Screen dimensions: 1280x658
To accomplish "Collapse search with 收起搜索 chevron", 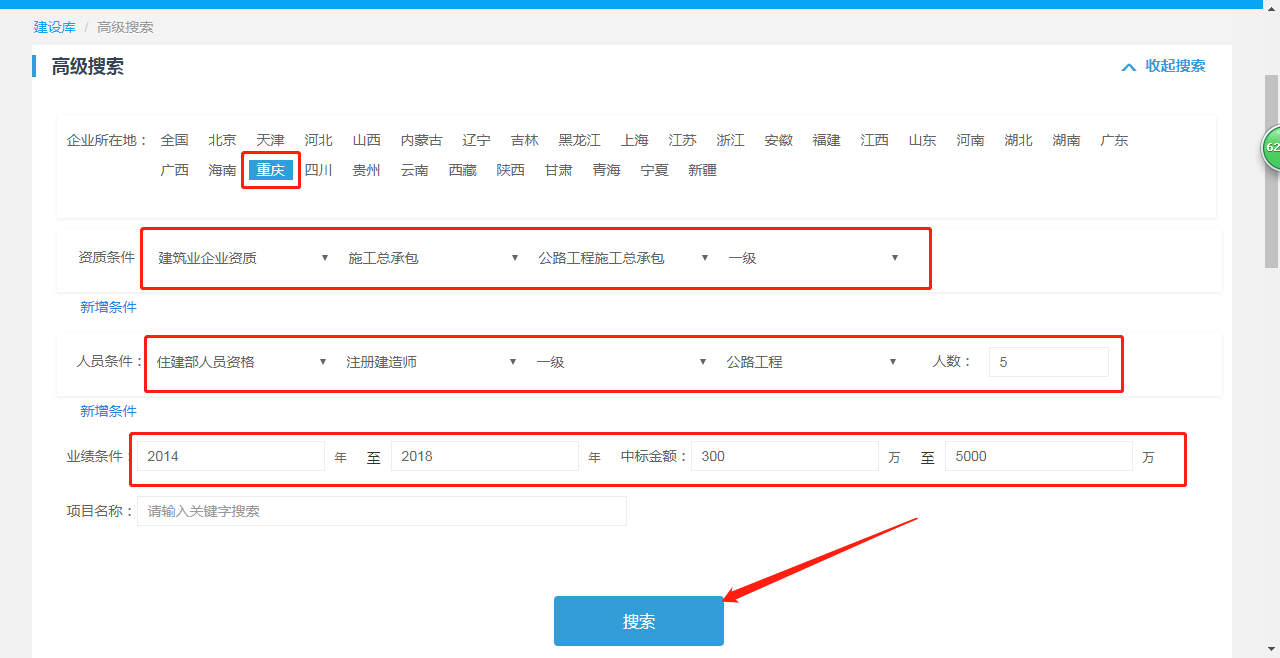I will 1163,66.
